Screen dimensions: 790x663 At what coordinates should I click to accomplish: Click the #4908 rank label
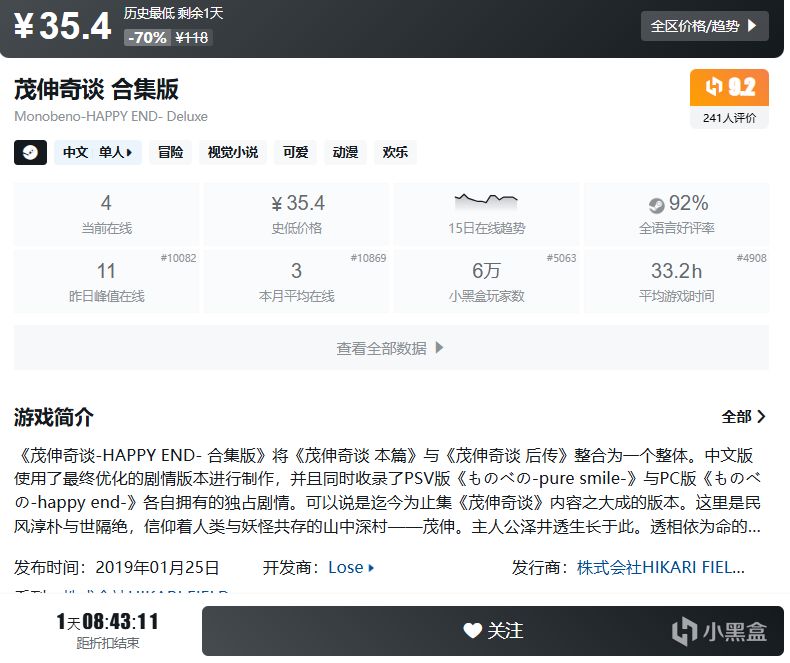pyautogui.click(x=751, y=258)
